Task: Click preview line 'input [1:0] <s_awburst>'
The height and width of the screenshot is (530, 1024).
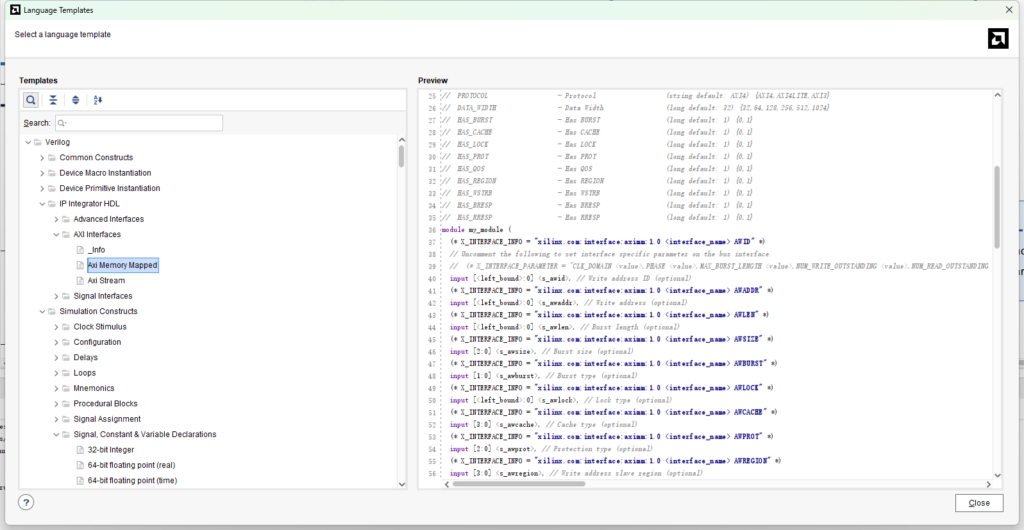Action: pos(542,376)
